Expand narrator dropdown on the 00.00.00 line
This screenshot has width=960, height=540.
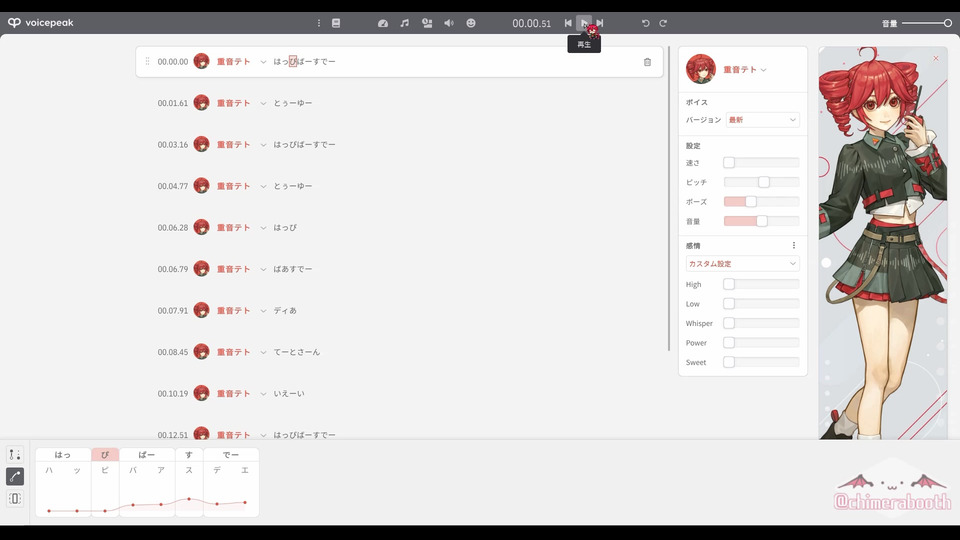263,62
